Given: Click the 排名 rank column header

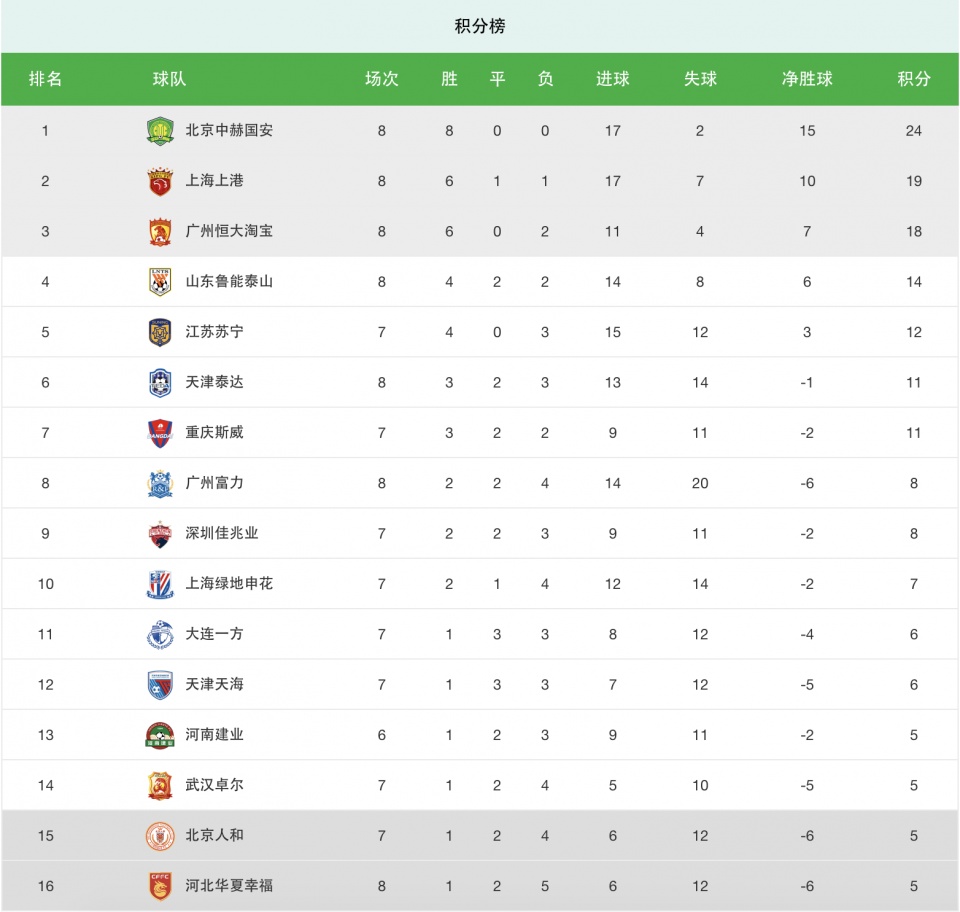Looking at the screenshot, I should [x=45, y=79].
